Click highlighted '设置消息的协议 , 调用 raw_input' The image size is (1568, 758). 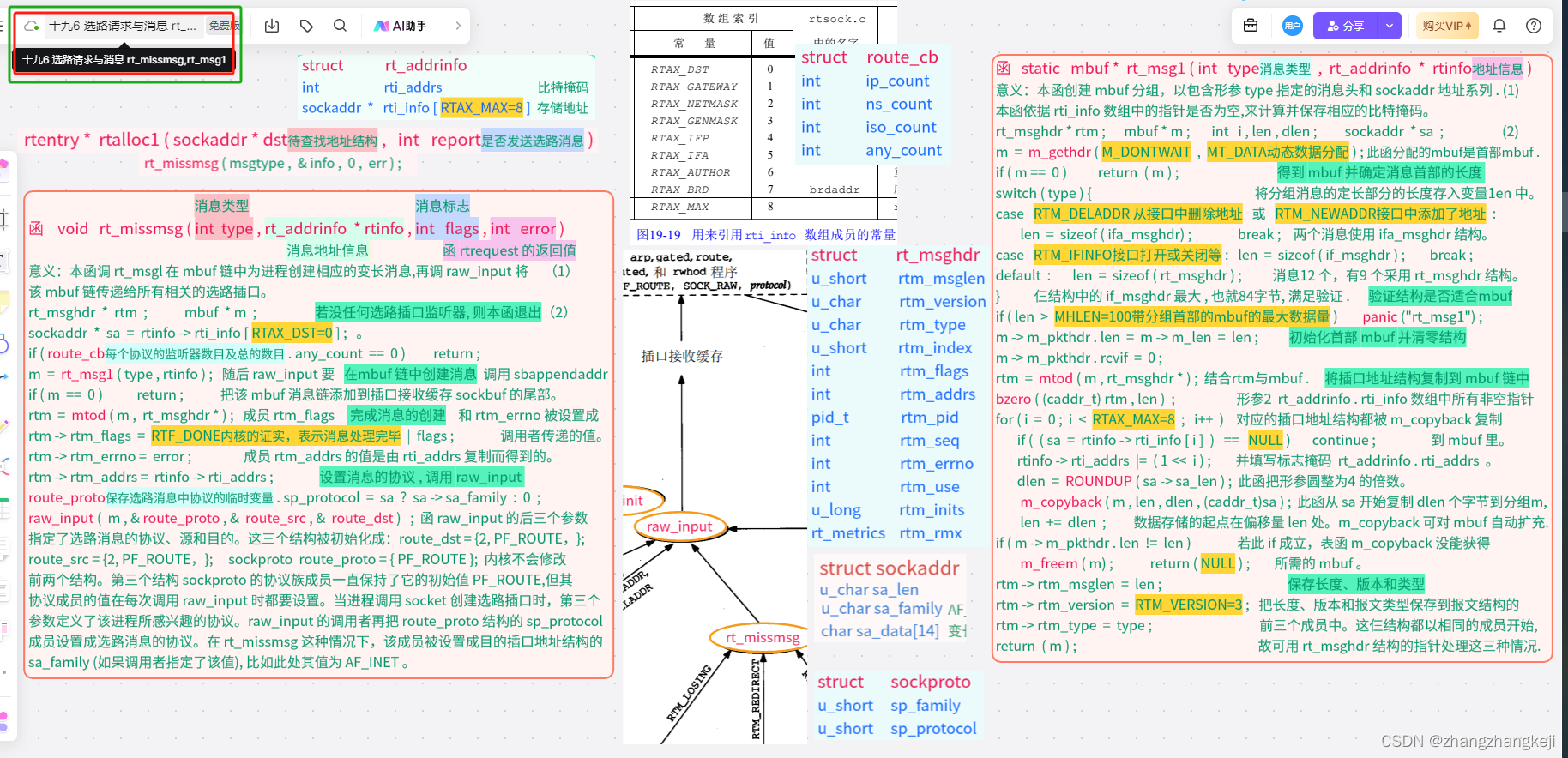tap(420, 477)
